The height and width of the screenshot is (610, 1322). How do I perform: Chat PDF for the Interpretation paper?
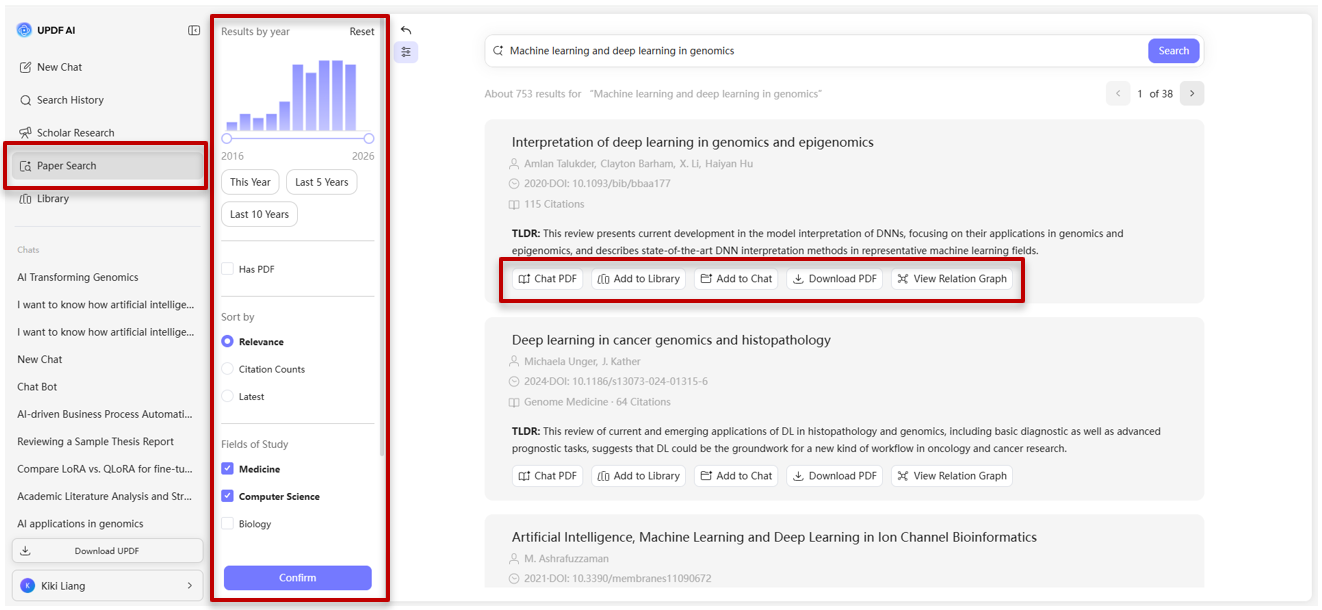[548, 279]
